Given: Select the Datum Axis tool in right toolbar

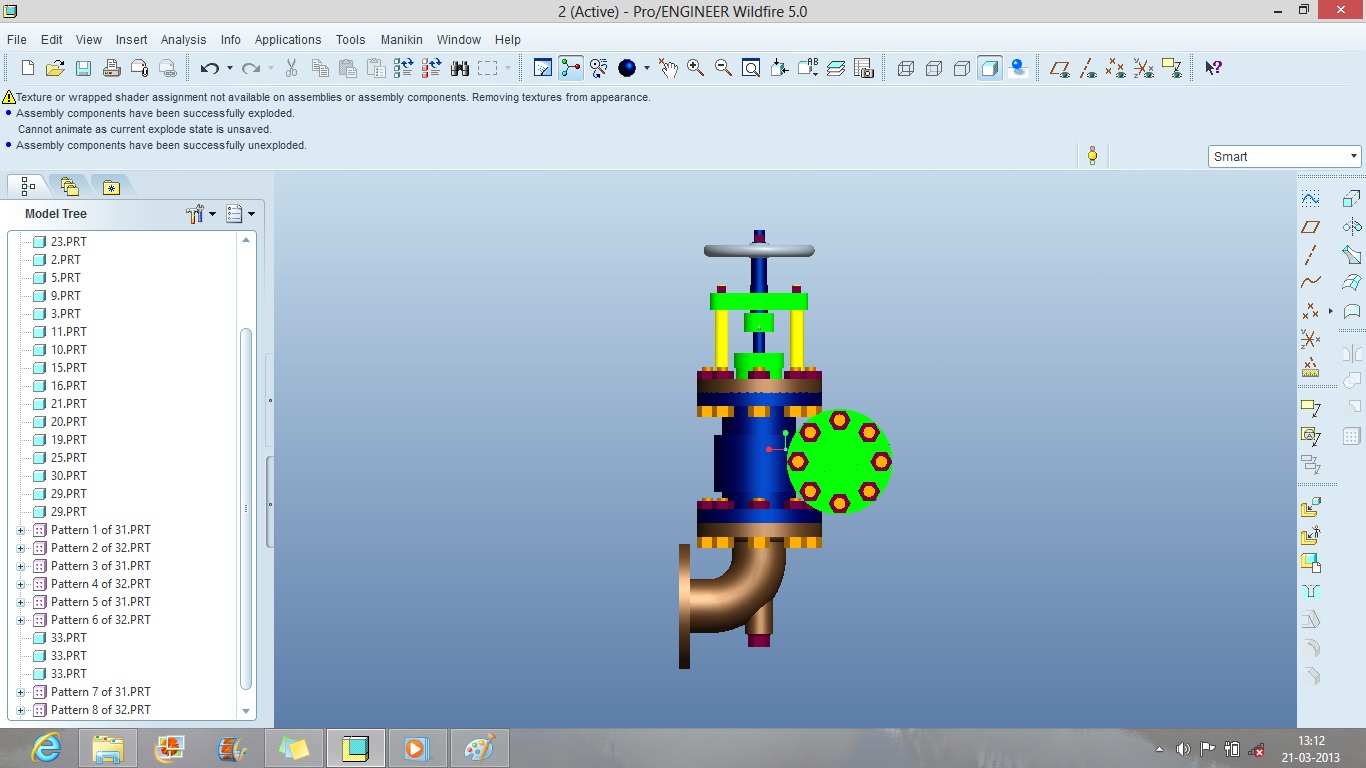Looking at the screenshot, I should coord(1311,255).
